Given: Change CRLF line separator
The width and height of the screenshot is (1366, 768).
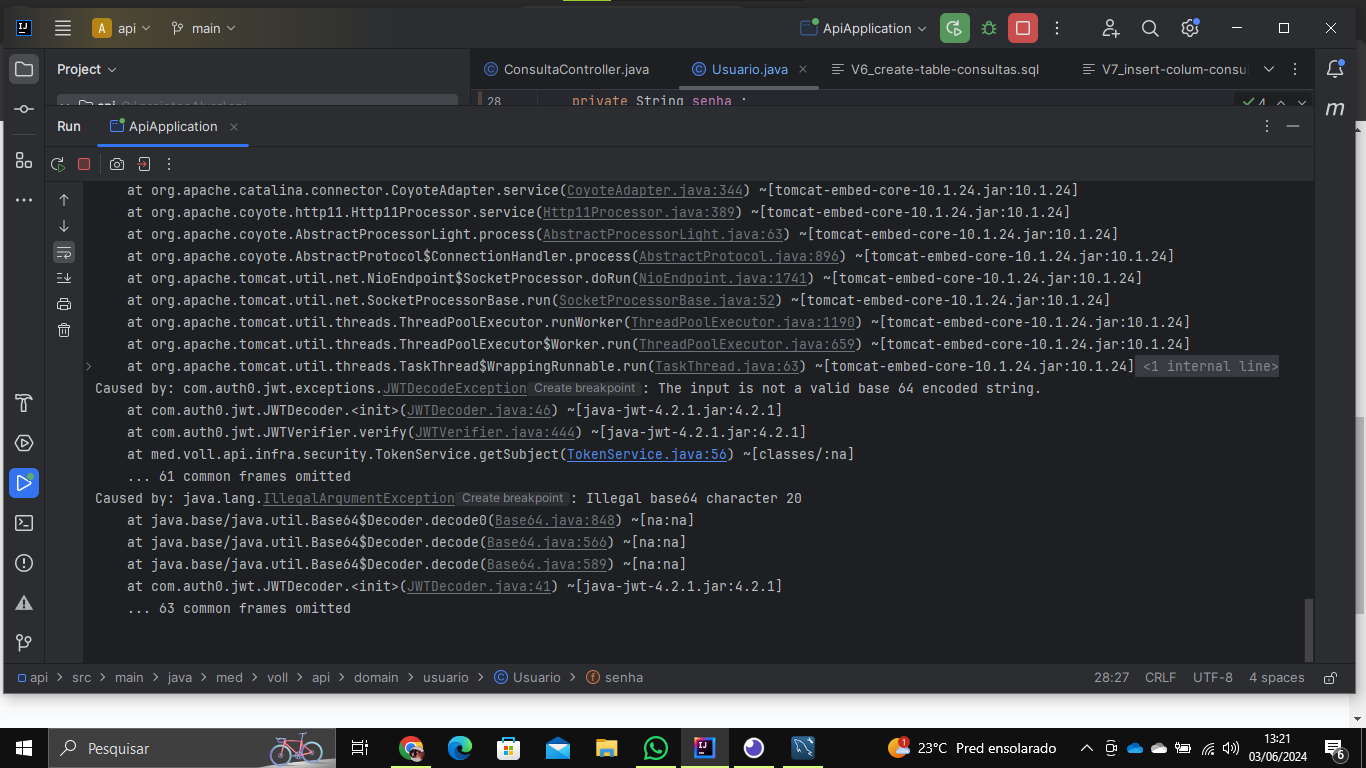Looking at the screenshot, I should coord(1160,677).
